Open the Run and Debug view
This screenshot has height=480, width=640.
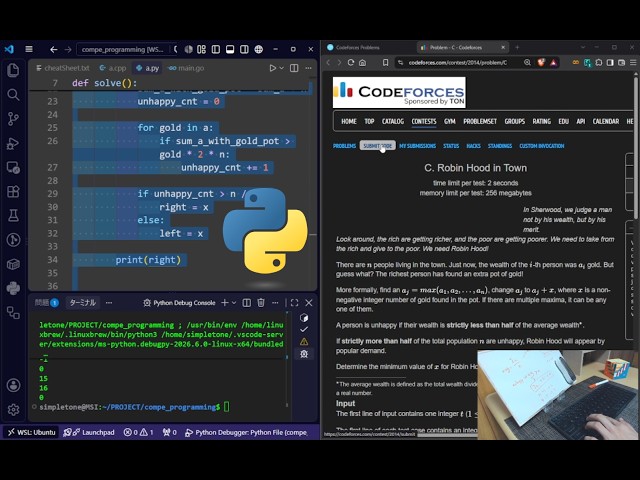tap(13, 143)
